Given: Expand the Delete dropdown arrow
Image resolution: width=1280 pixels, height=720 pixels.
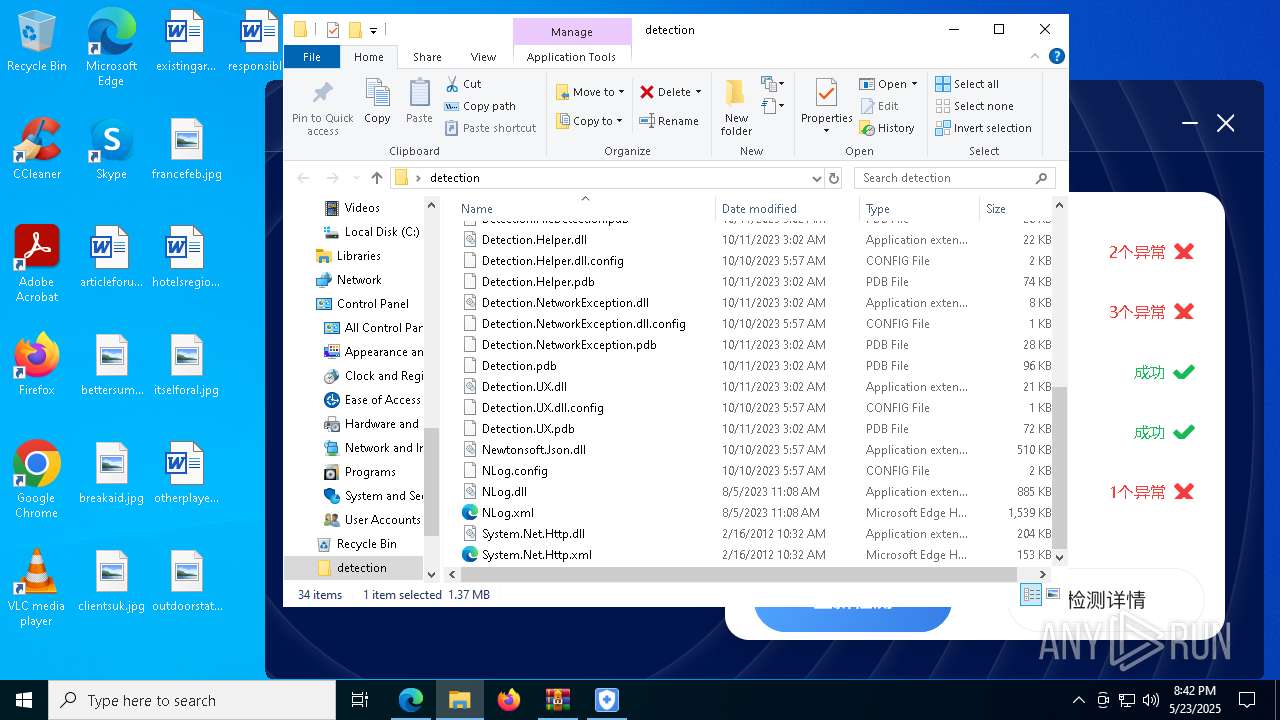Looking at the screenshot, I should pyautogui.click(x=698, y=92).
